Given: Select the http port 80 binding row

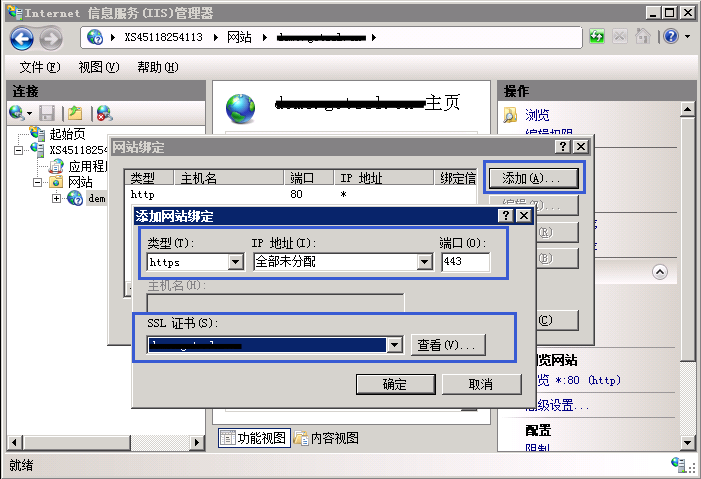Looking at the screenshot, I should [300, 195].
